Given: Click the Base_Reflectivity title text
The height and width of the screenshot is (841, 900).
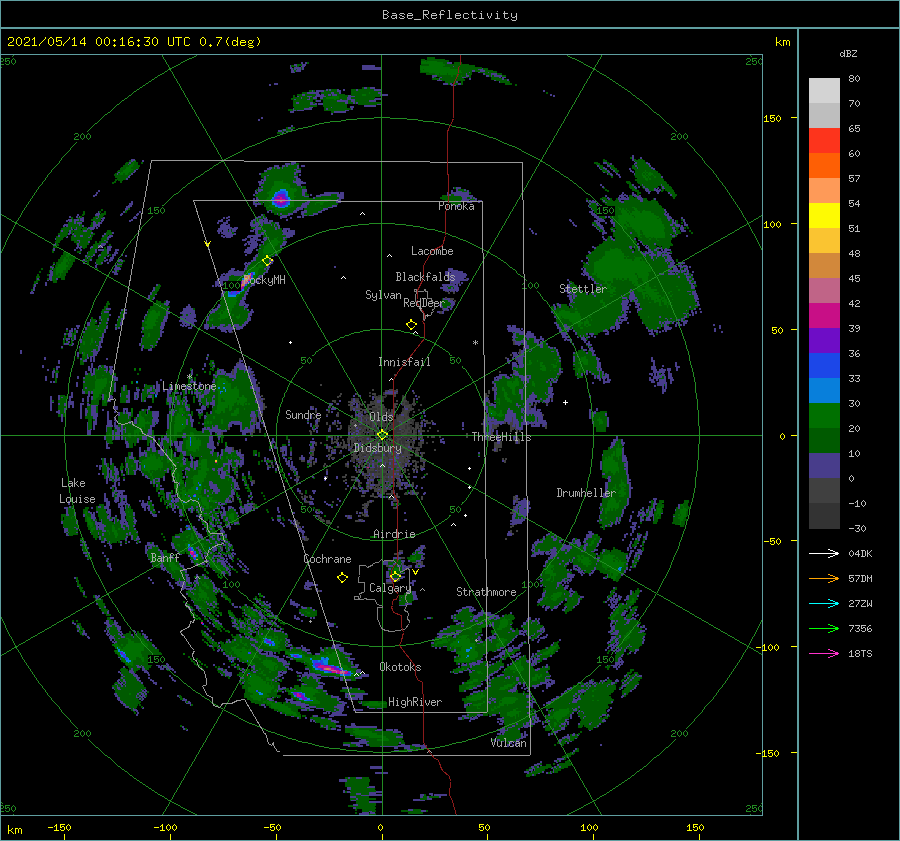Looking at the screenshot, I should pos(449,15).
